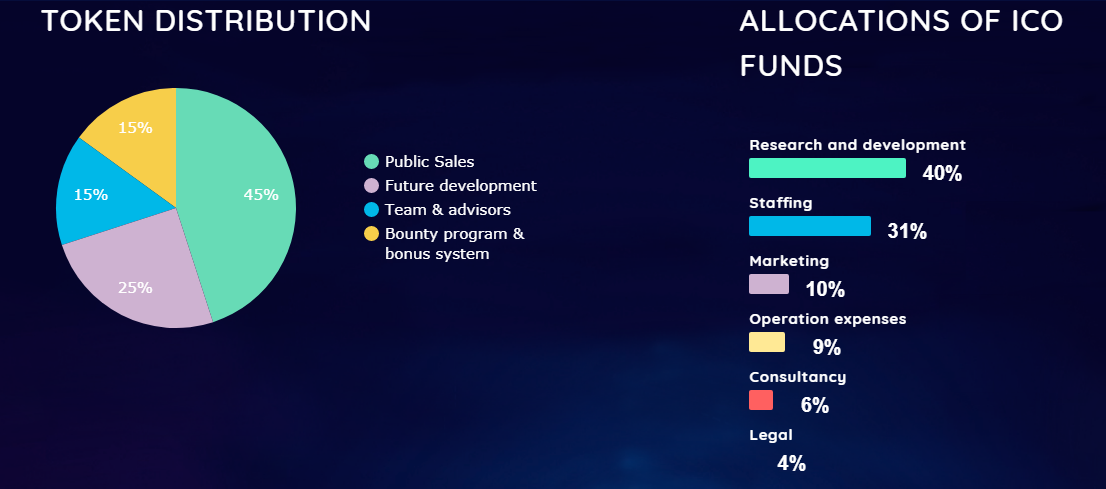Click the Research and development 40% bar
1106x489 pixels.
tap(827, 168)
